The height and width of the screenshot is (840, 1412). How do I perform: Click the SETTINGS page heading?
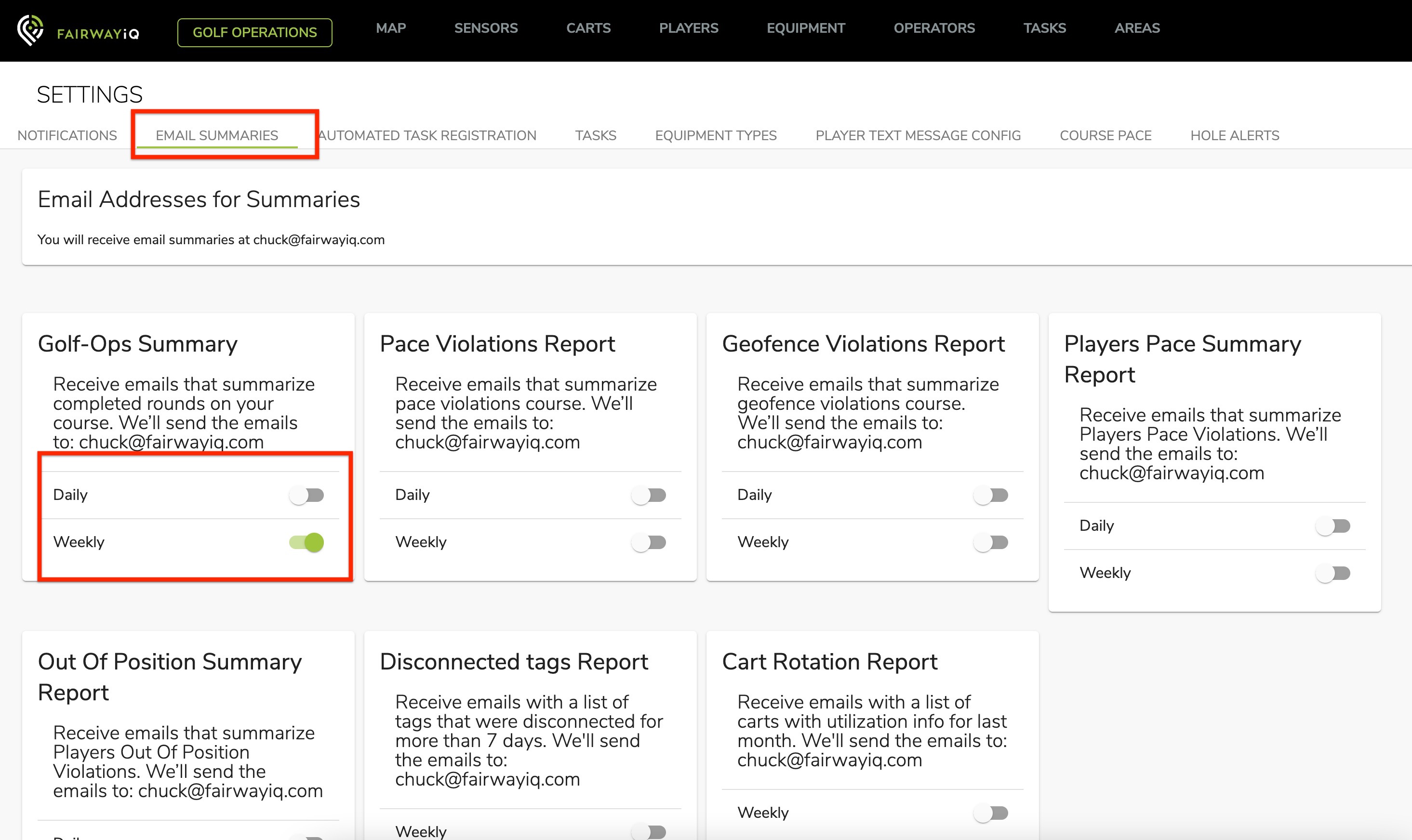(90, 94)
